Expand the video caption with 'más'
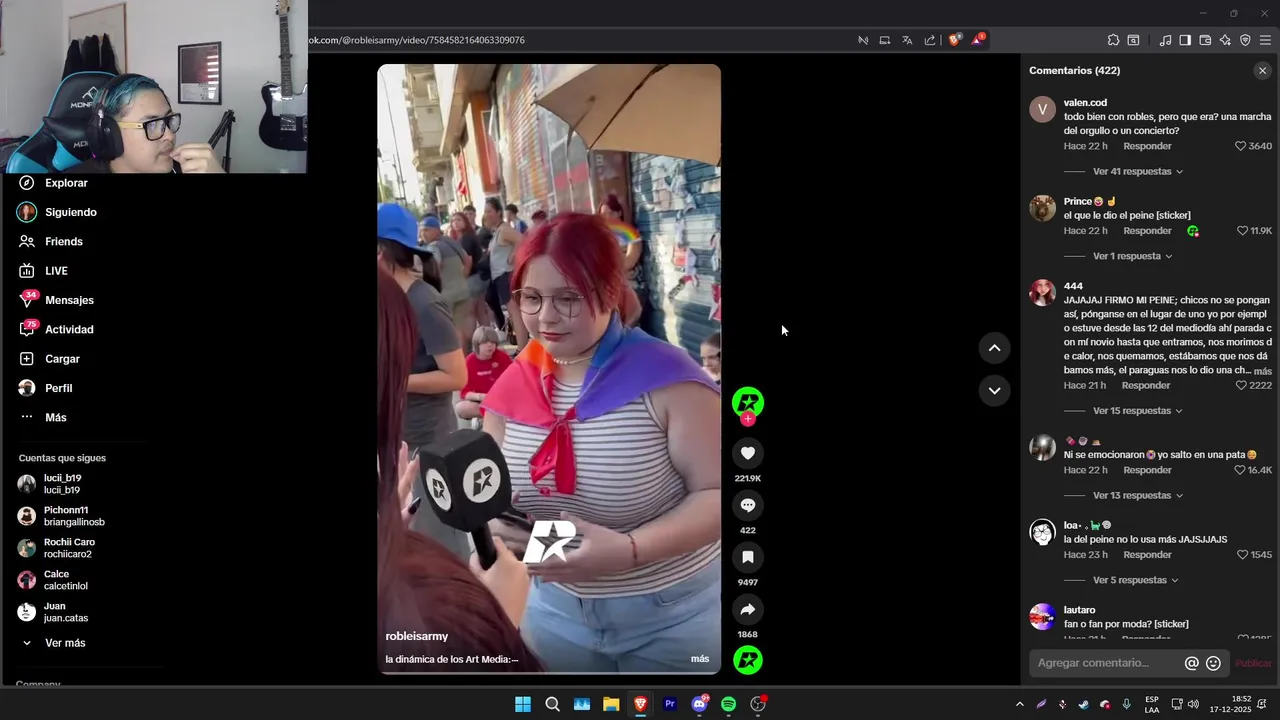Screen dimensions: 1280x720 click(700, 659)
